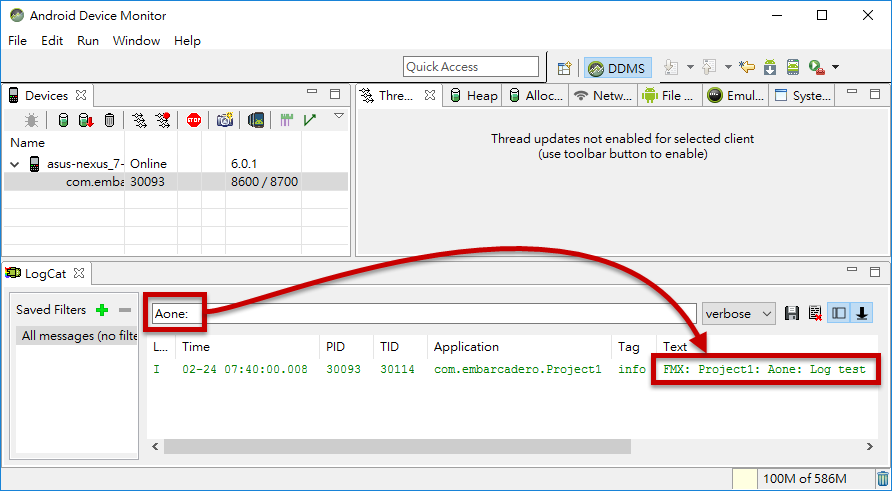This screenshot has height=491, width=892.
Task: Open the Edit menu
Action: pyautogui.click(x=52, y=41)
